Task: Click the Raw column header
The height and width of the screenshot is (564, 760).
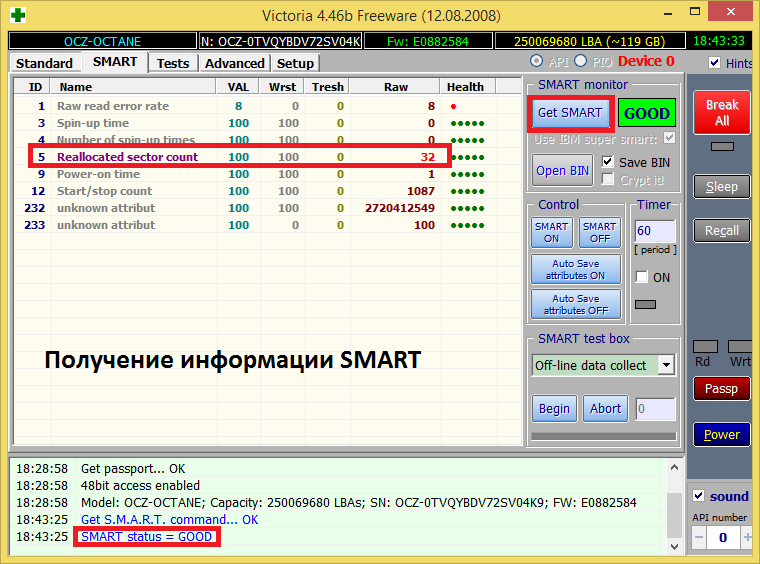Action: pos(396,87)
